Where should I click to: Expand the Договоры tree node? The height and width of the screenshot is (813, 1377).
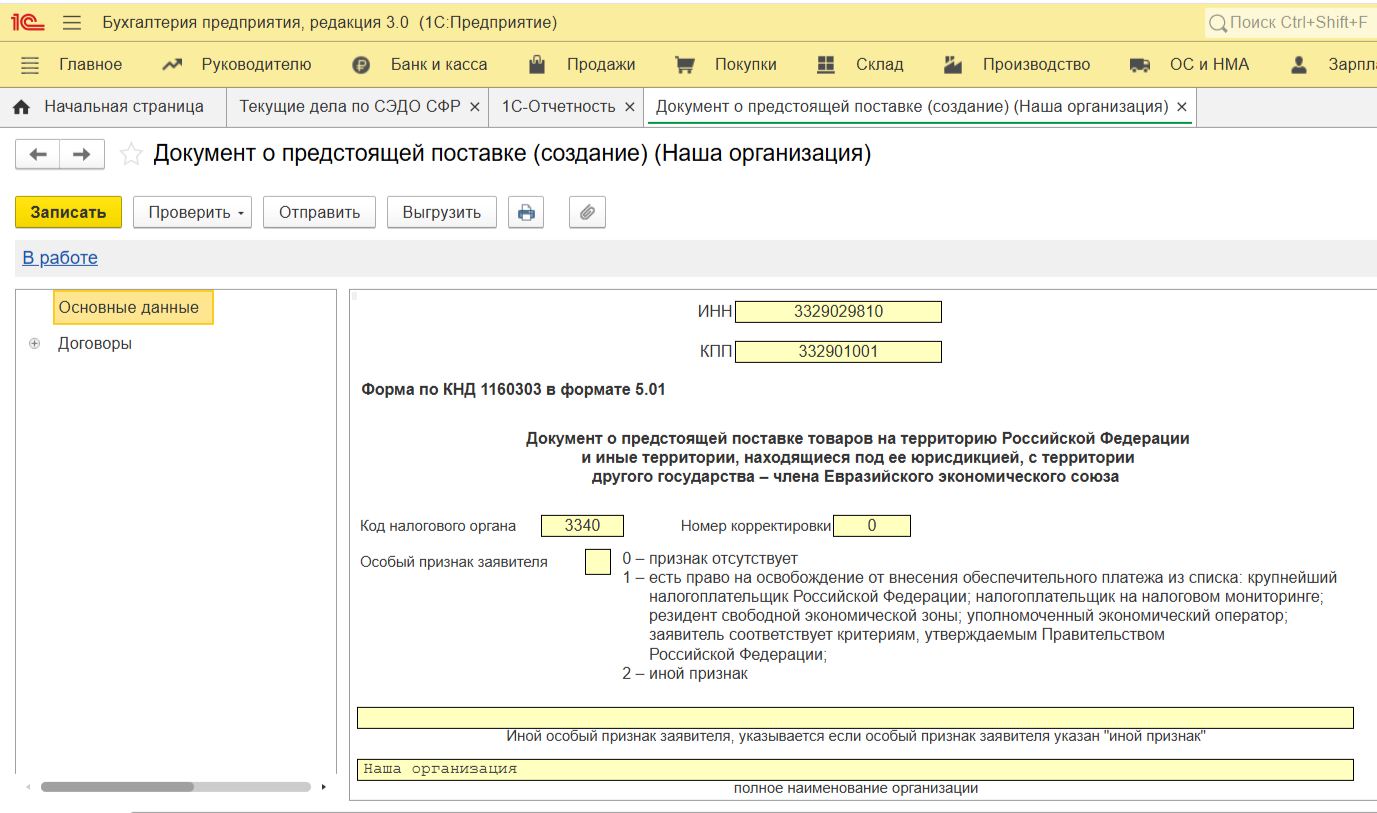point(35,344)
